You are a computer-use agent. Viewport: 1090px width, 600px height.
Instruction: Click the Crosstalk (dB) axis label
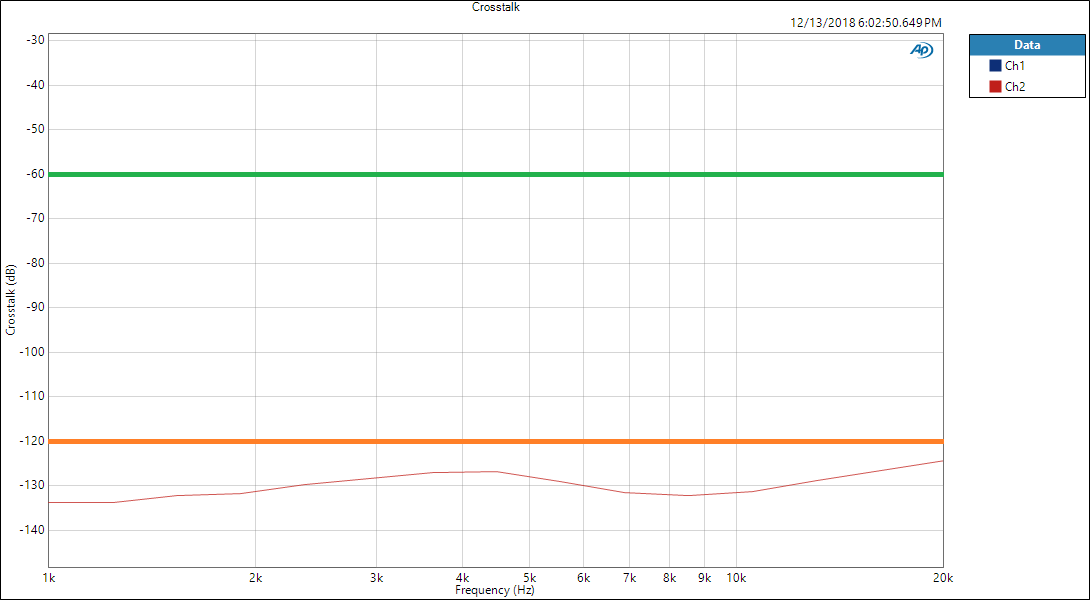(x=10, y=302)
